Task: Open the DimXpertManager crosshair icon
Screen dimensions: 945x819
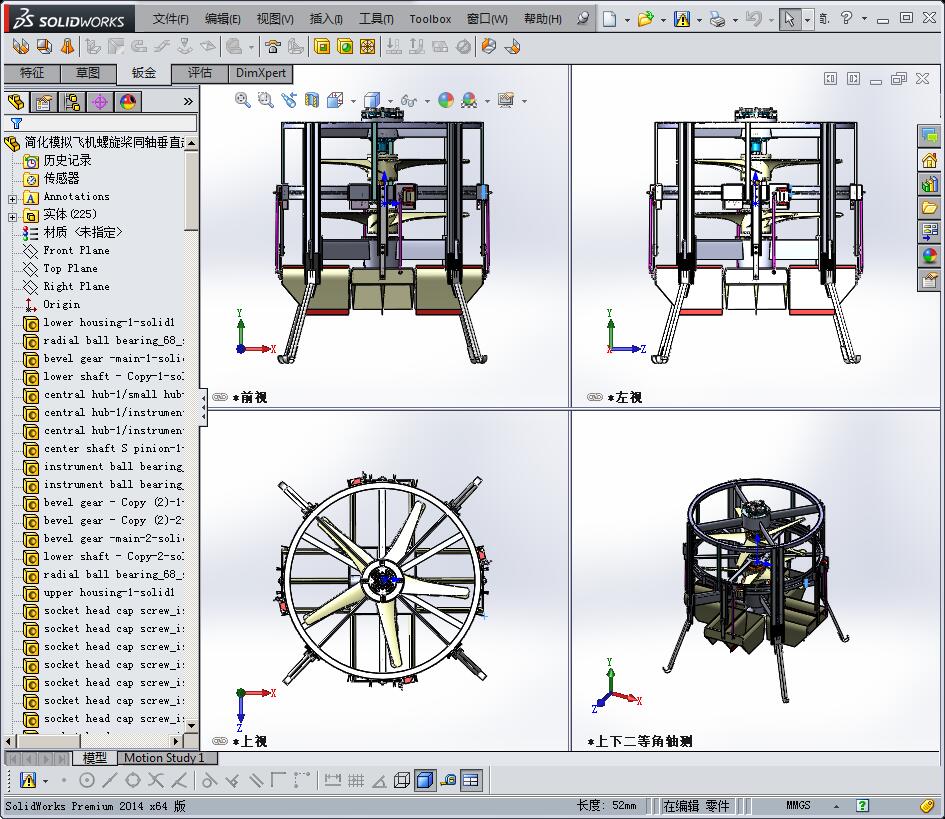Action: click(100, 101)
